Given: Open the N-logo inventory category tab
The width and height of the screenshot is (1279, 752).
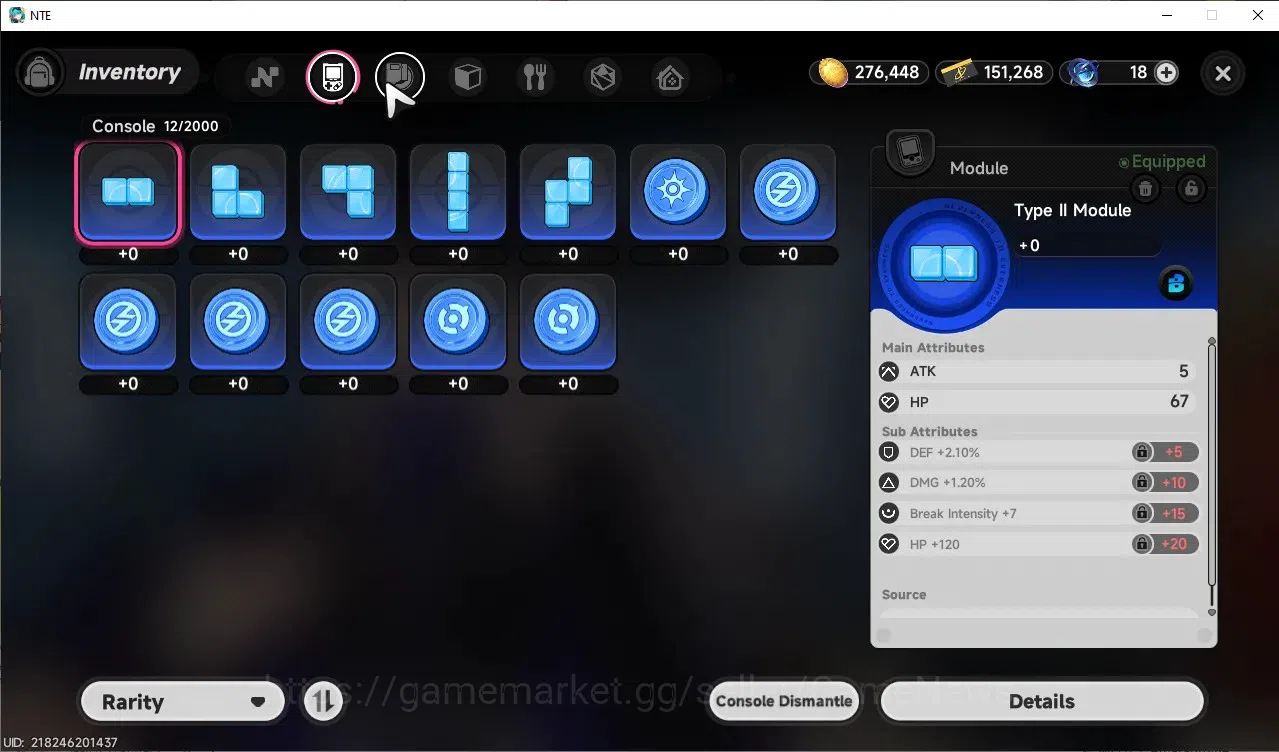Looking at the screenshot, I should [265, 77].
